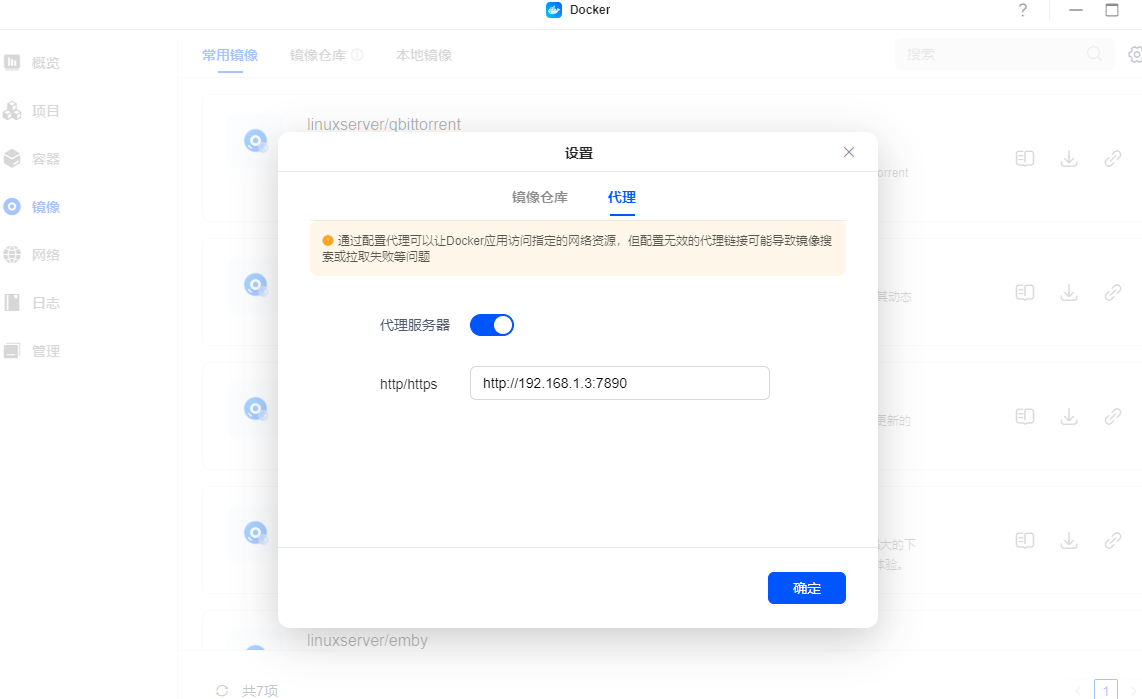Open 网络 network in the sidebar

point(45,255)
